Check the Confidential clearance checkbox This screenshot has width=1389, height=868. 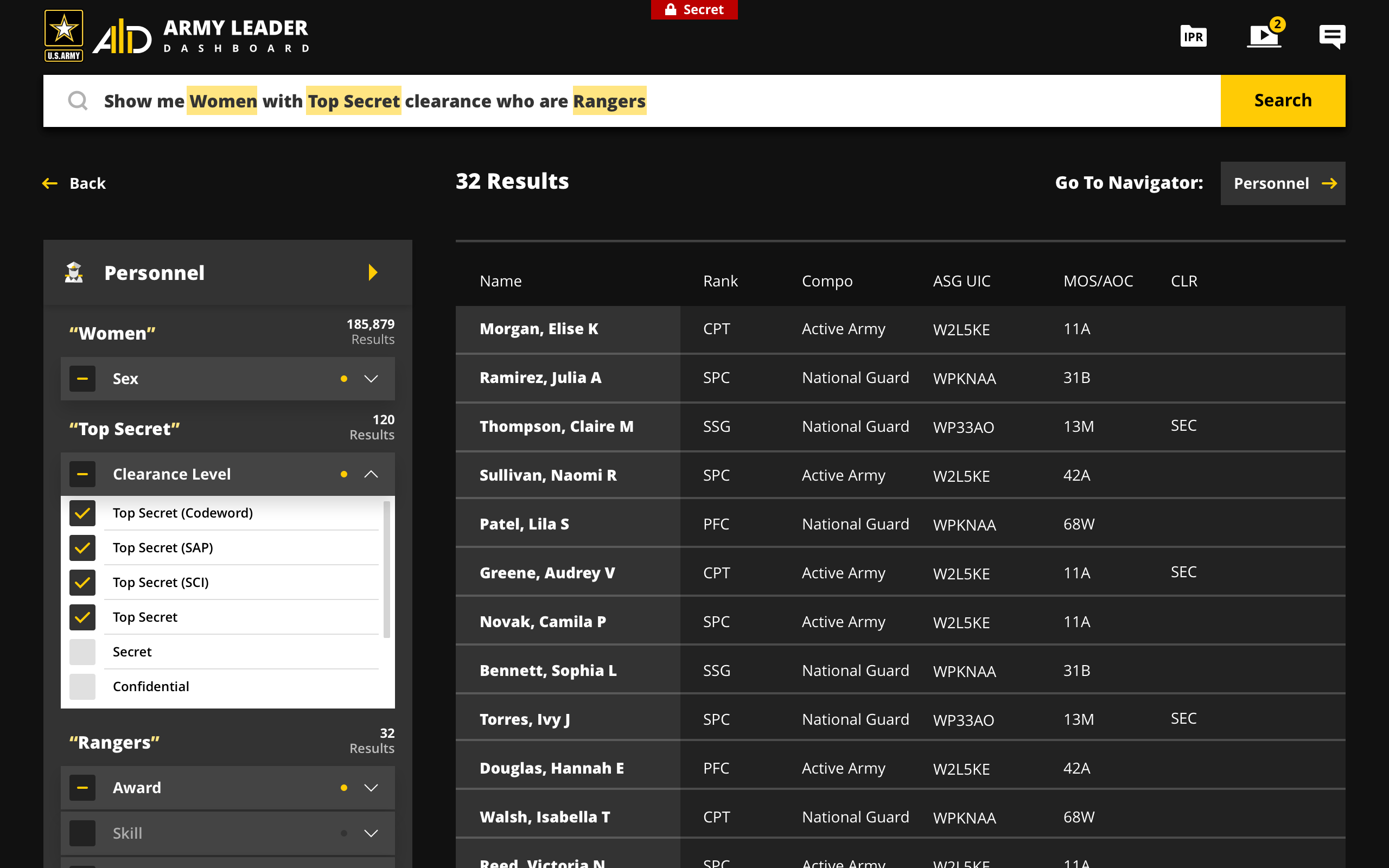click(x=82, y=687)
